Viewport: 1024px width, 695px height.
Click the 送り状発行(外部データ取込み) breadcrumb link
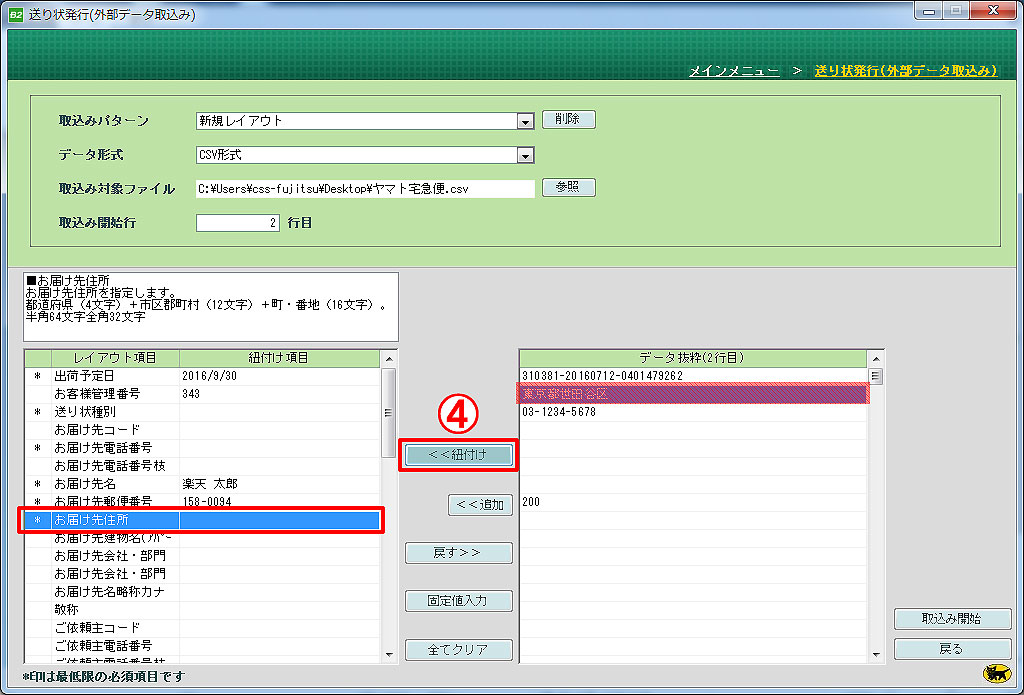point(905,71)
